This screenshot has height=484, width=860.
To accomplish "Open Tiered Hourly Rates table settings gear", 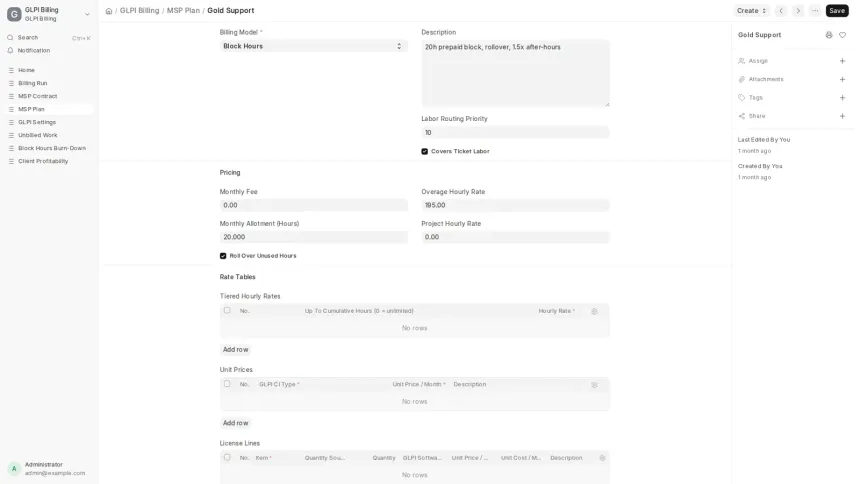I will pyautogui.click(x=594, y=311).
